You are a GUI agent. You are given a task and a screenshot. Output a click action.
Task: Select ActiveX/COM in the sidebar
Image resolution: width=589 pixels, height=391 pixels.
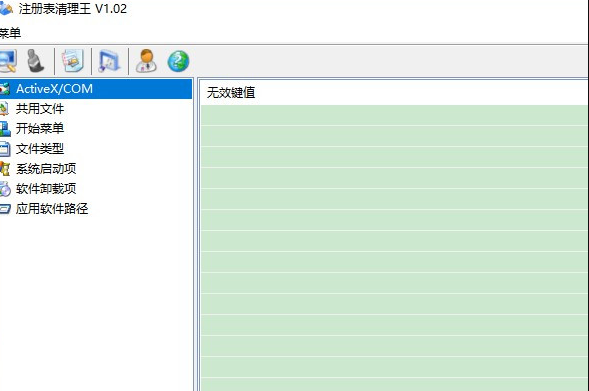coord(96,89)
